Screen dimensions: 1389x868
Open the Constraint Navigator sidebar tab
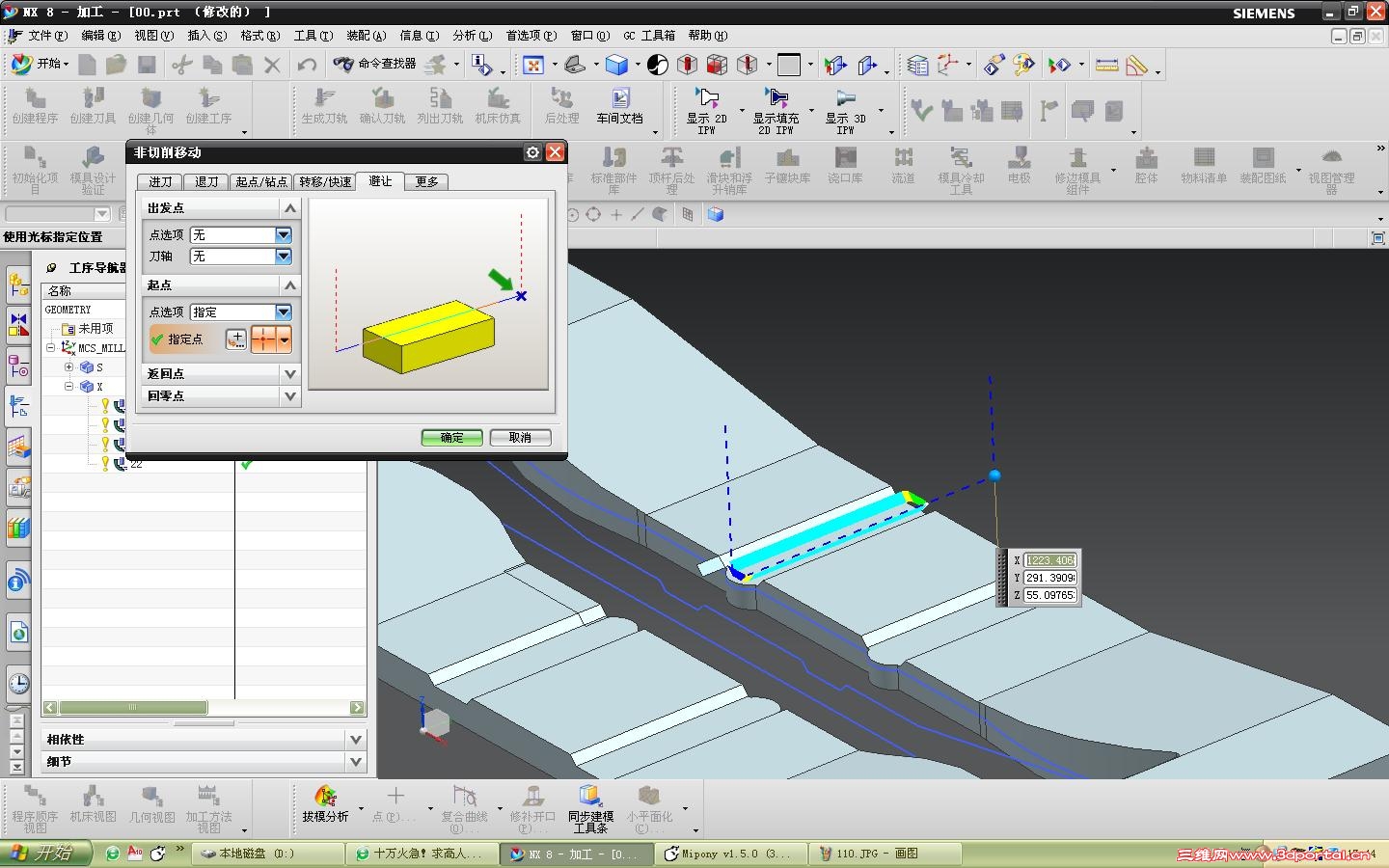click(18, 325)
